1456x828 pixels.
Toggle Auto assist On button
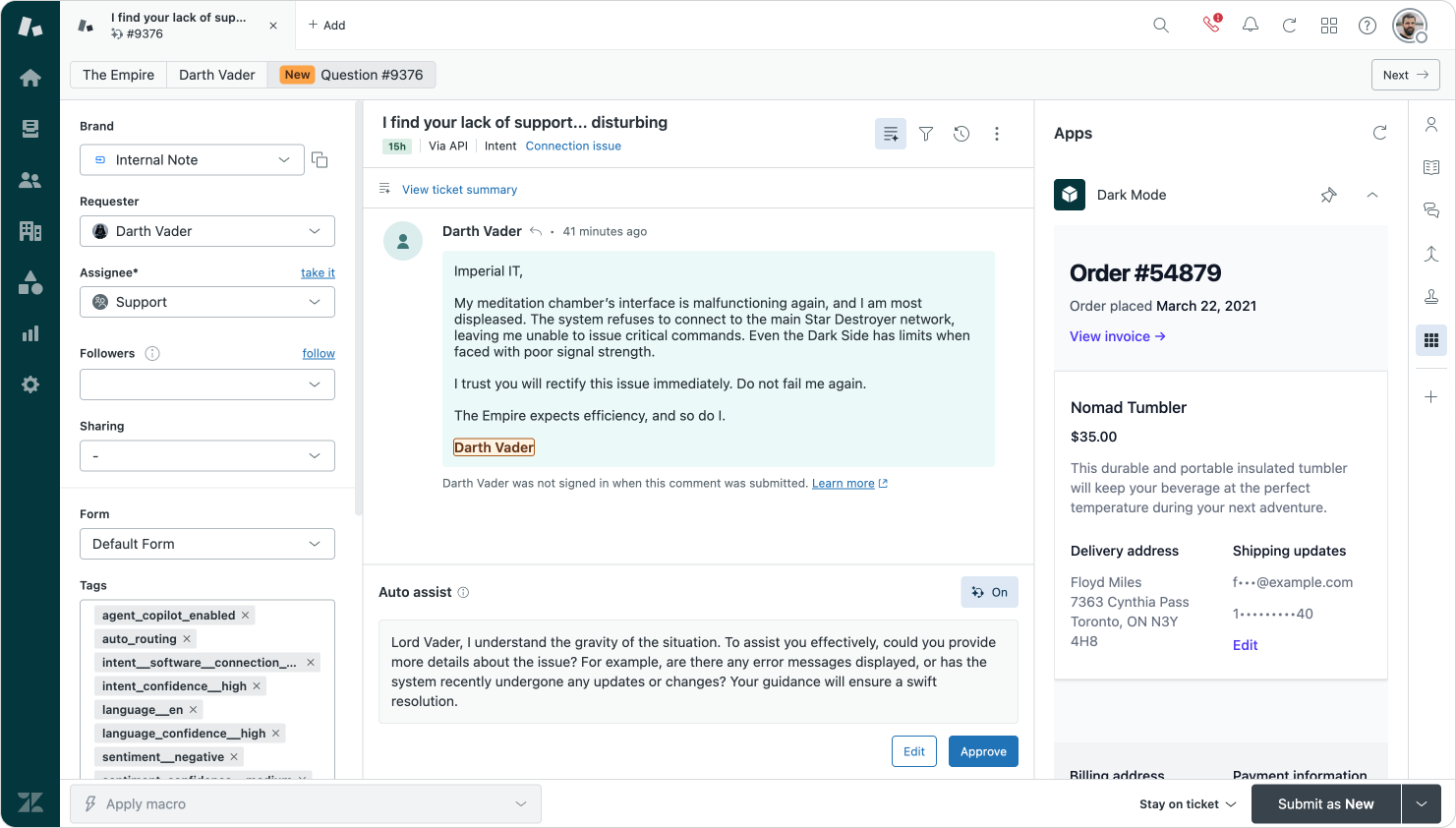click(x=989, y=592)
